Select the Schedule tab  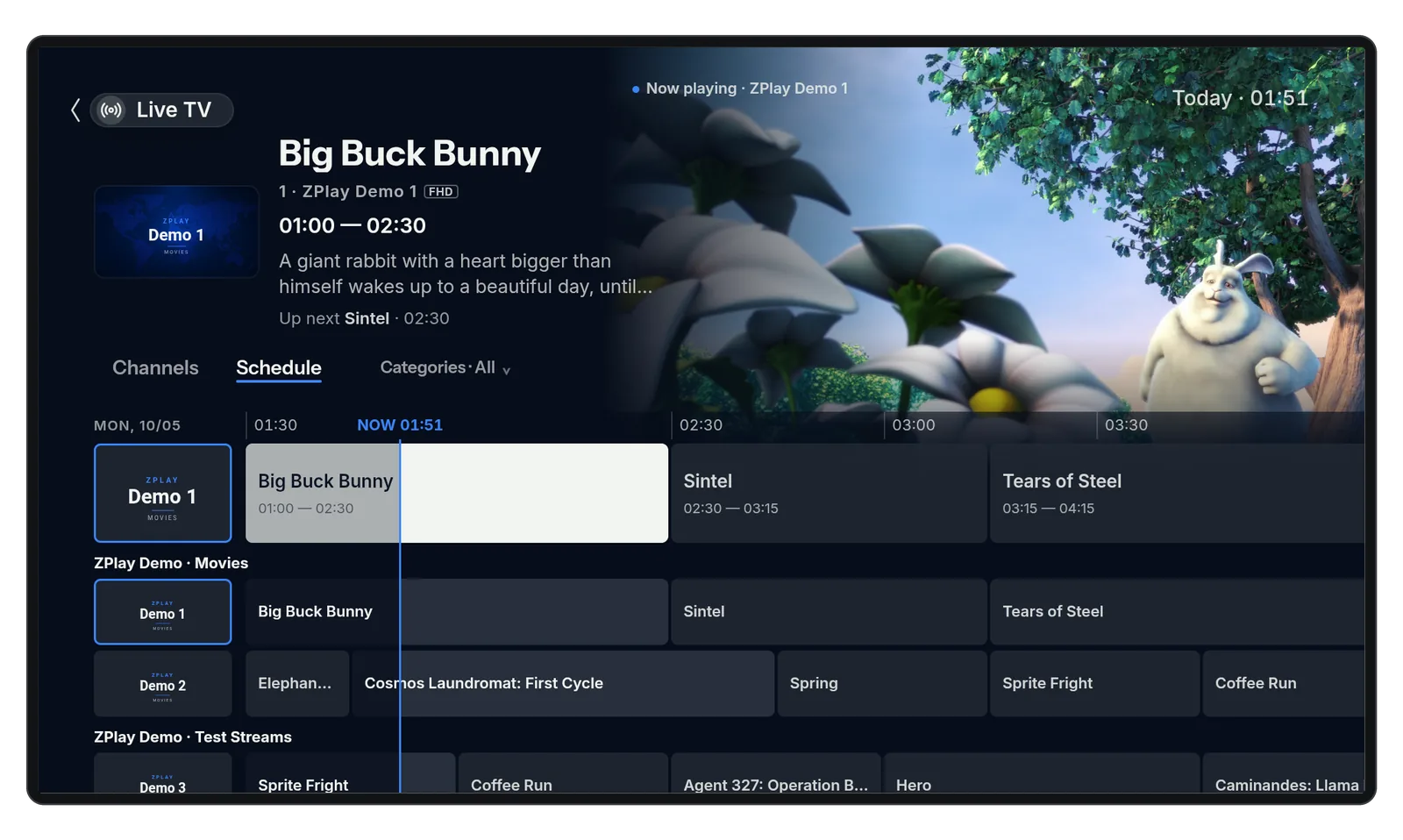point(279,367)
